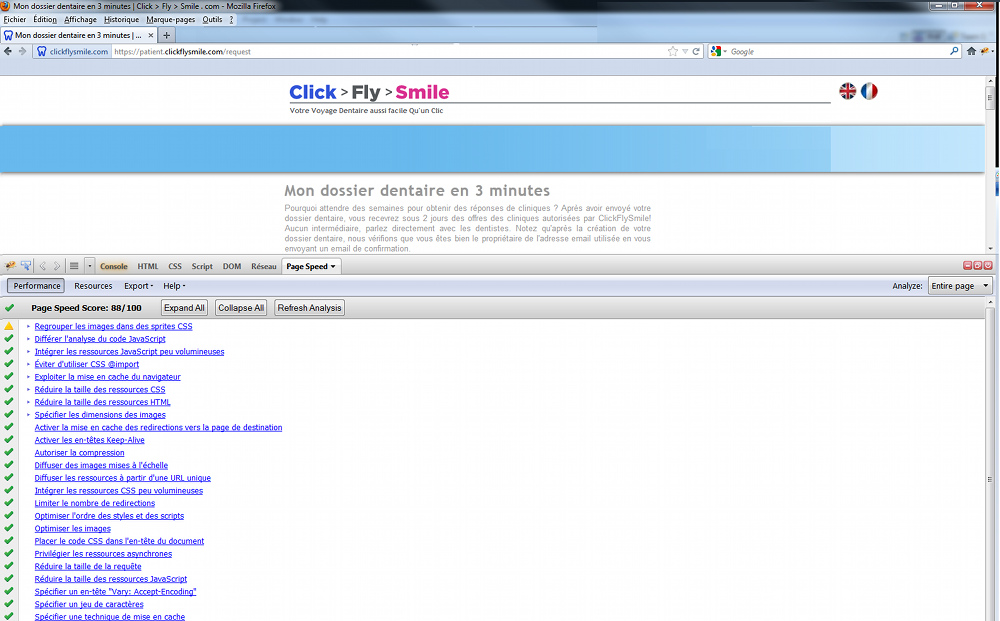The width and height of the screenshot is (1000, 621).
Task: Open the Outils menu
Action: pos(212,19)
